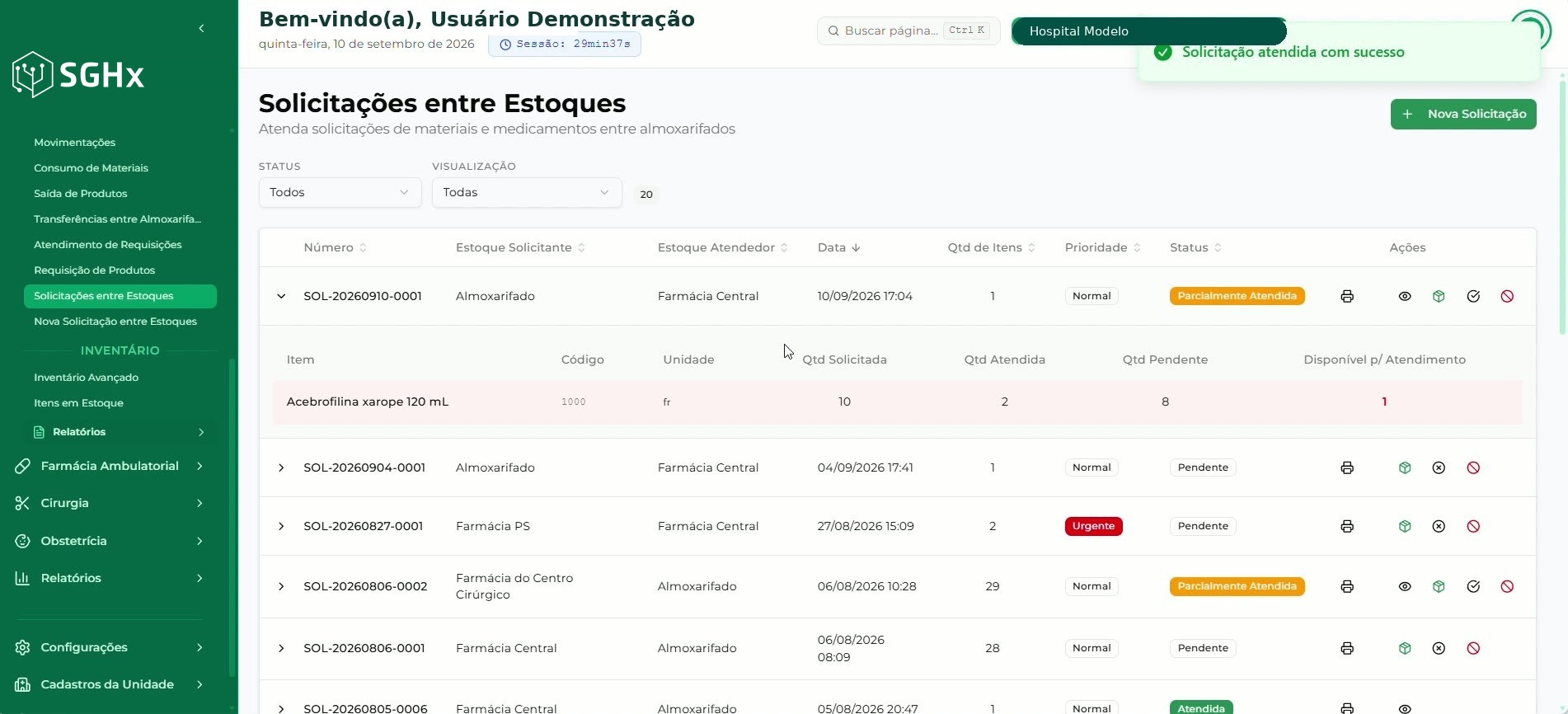Screen dimensions: 1568x714
Task: Click the session timer badge
Action: click(565, 44)
